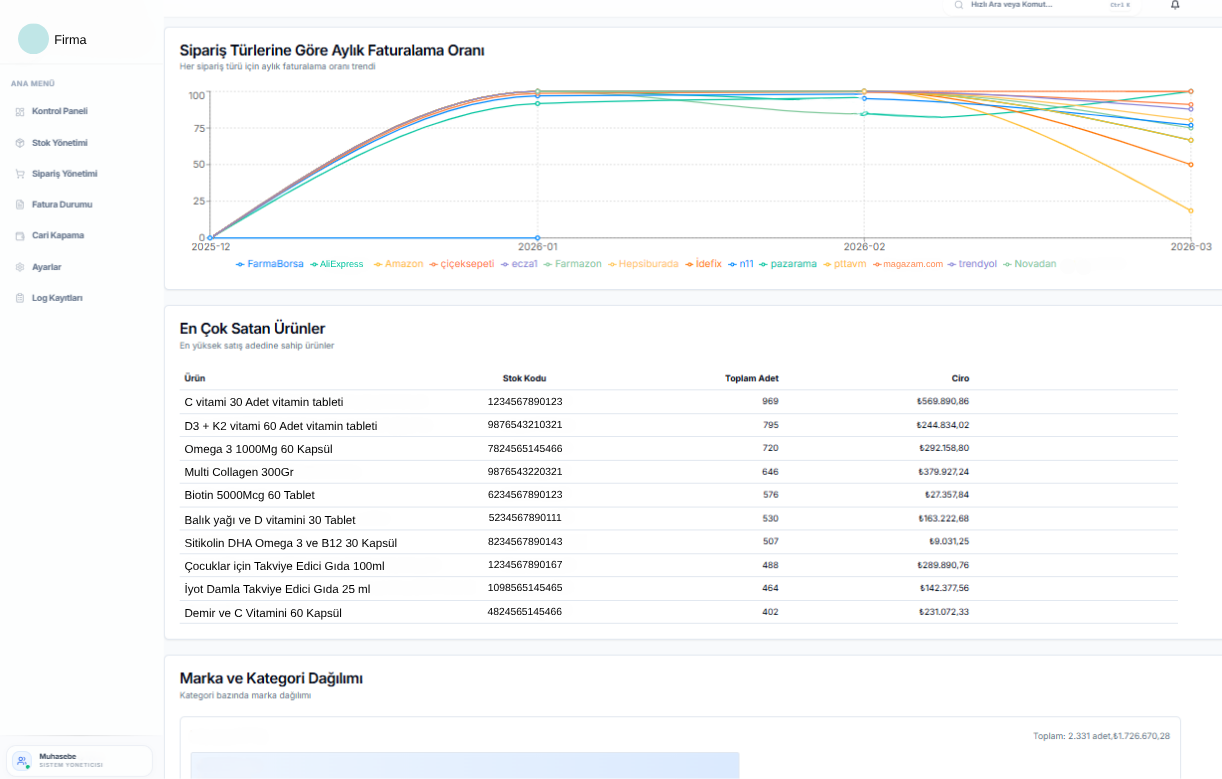Select İyot Damla Takviye Edici Gıda row

pyautogui.click(x=679, y=589)
